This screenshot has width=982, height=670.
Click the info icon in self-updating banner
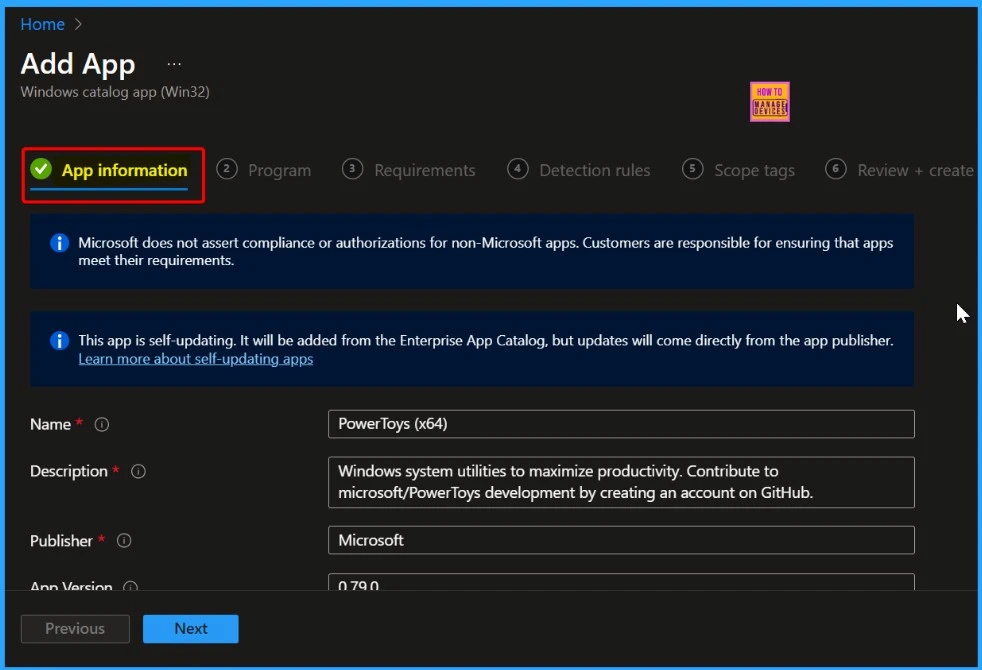pos(60,341)
